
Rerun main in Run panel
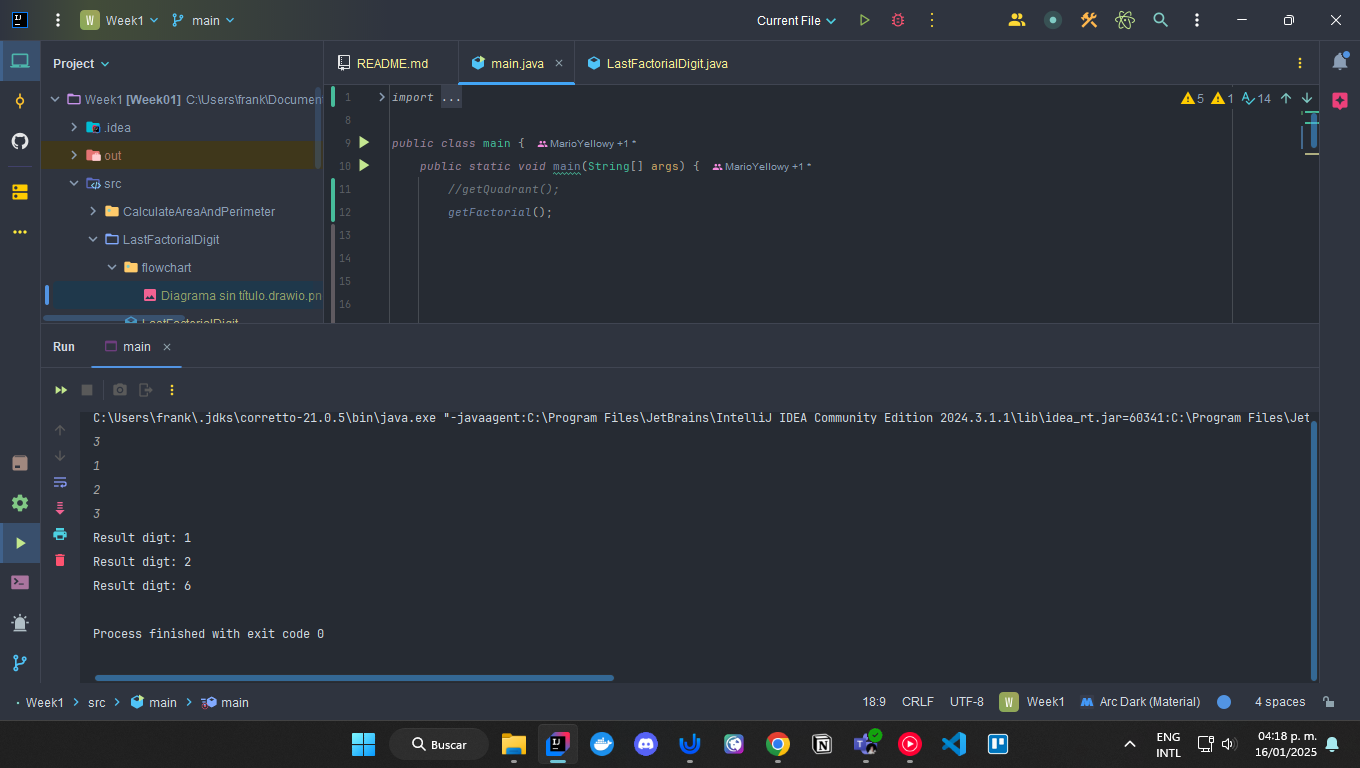click(61, 390)
